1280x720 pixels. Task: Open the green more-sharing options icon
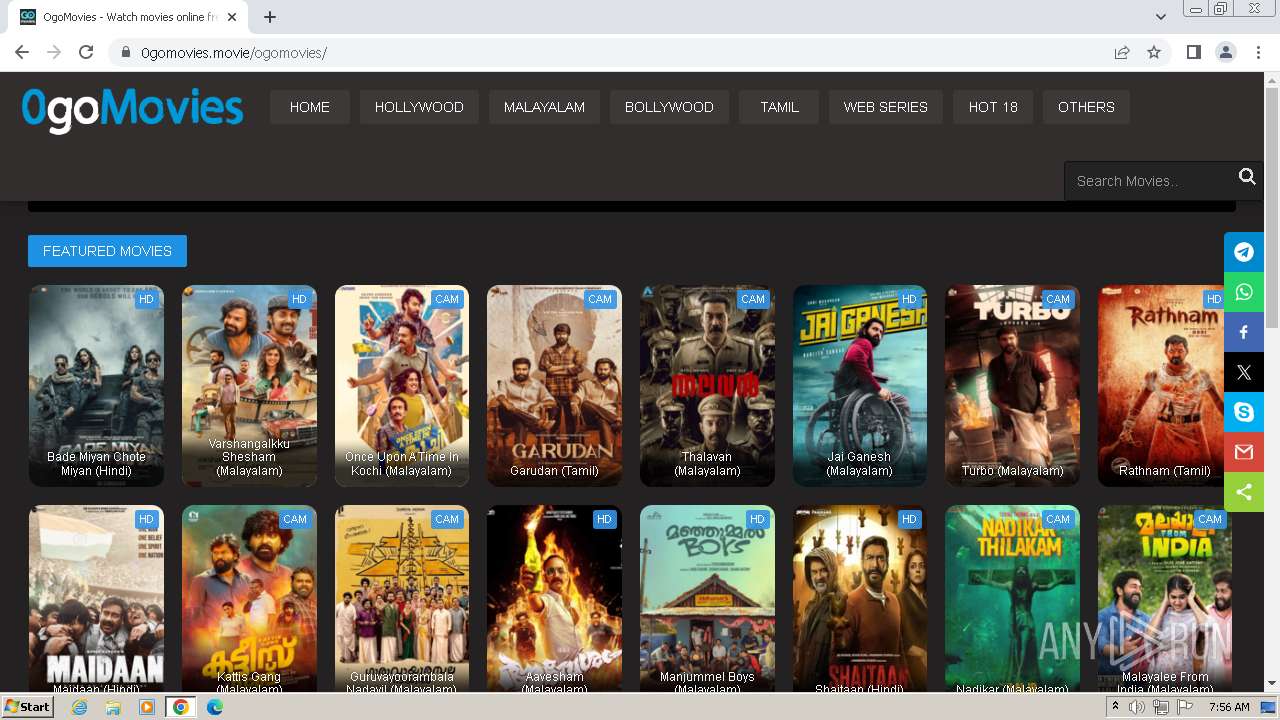[1244, 492]
